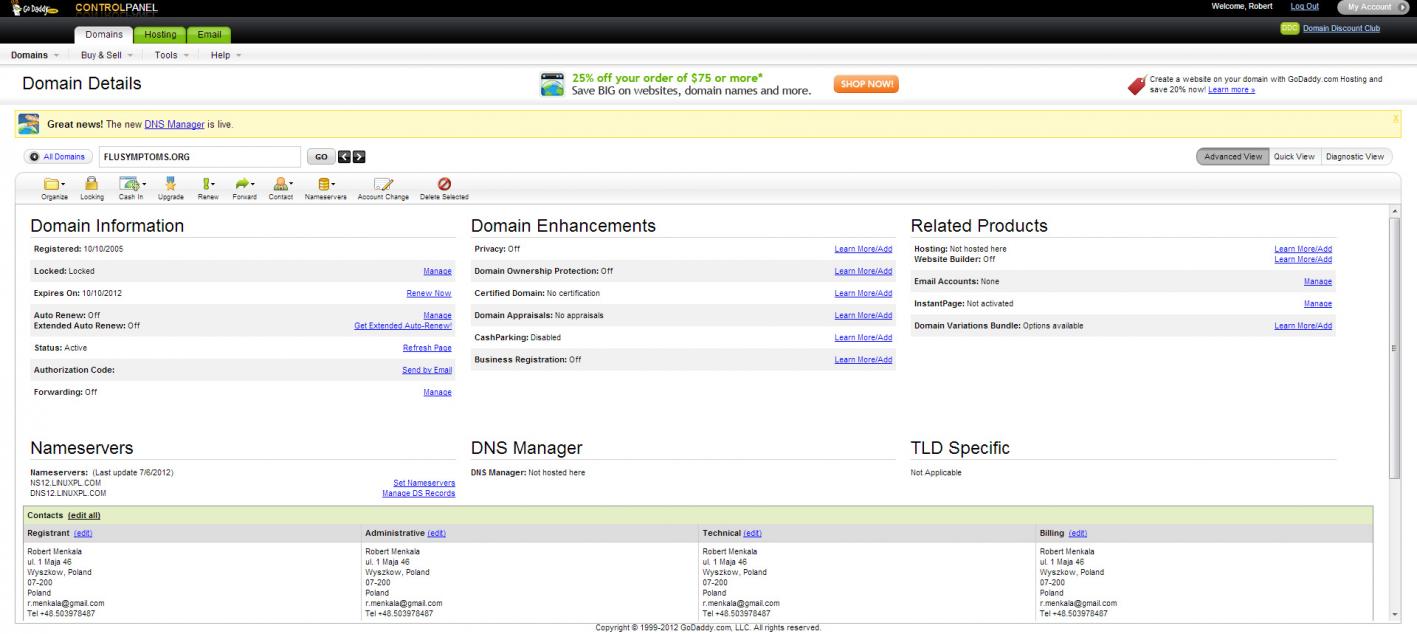Go to the previous domain arrow
The width and height of the screenshot is (1417, 634).
(344, 157)
